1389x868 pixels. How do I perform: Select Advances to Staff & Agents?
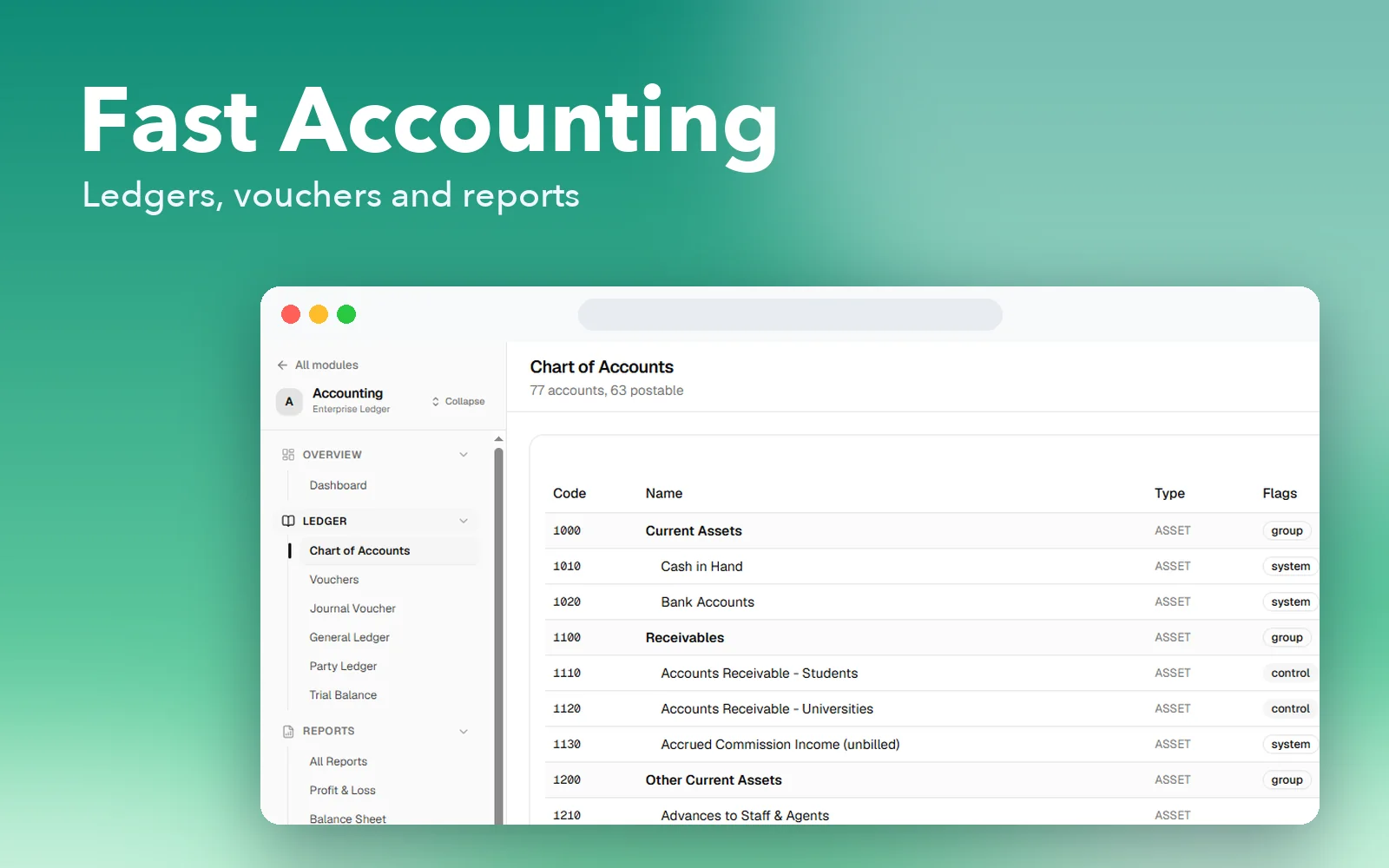pyautogui.click(x=931, y=812)
